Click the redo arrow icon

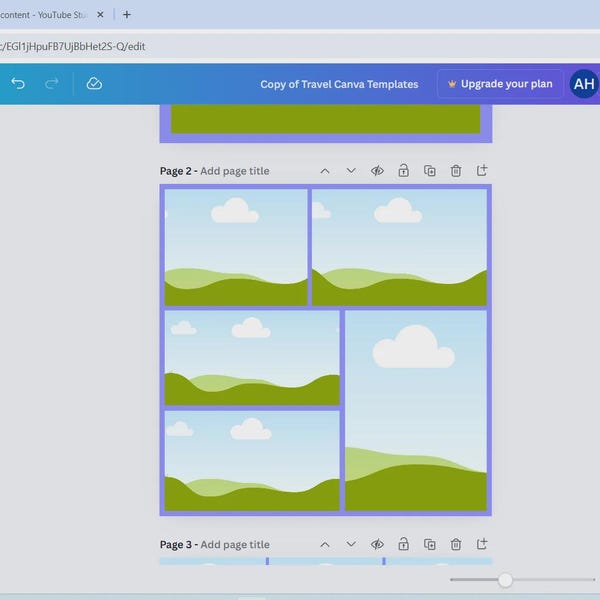pos(52,83)
